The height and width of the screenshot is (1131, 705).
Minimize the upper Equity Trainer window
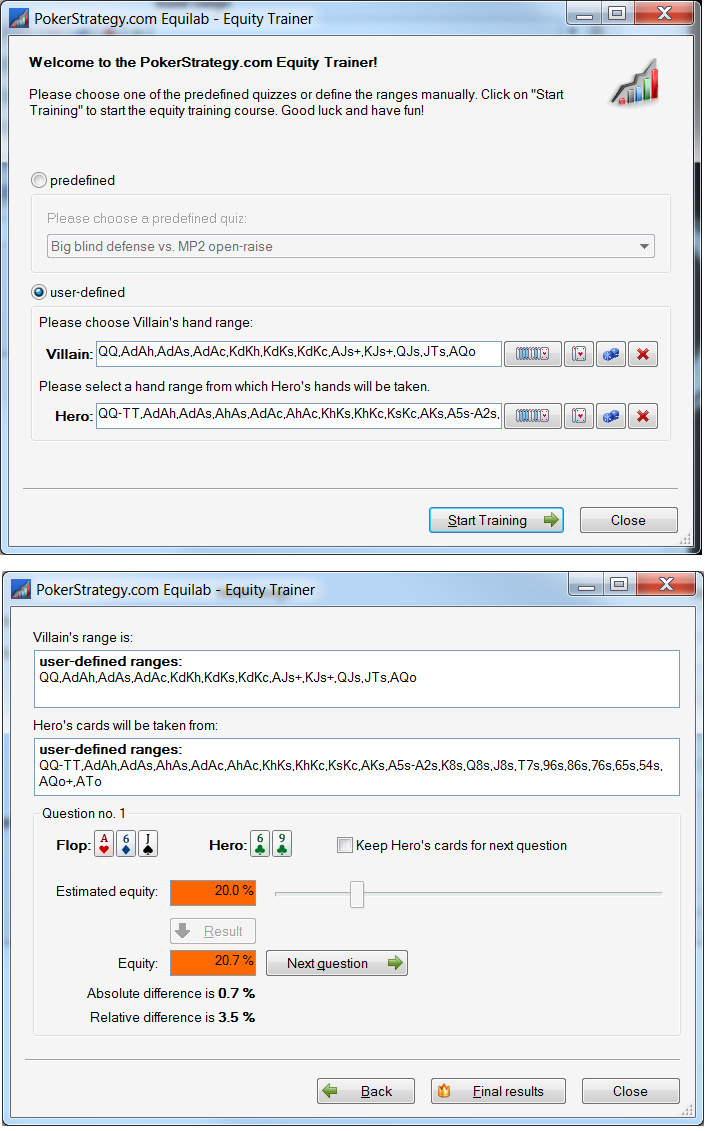pyautogui.click(x=585, y=14)
